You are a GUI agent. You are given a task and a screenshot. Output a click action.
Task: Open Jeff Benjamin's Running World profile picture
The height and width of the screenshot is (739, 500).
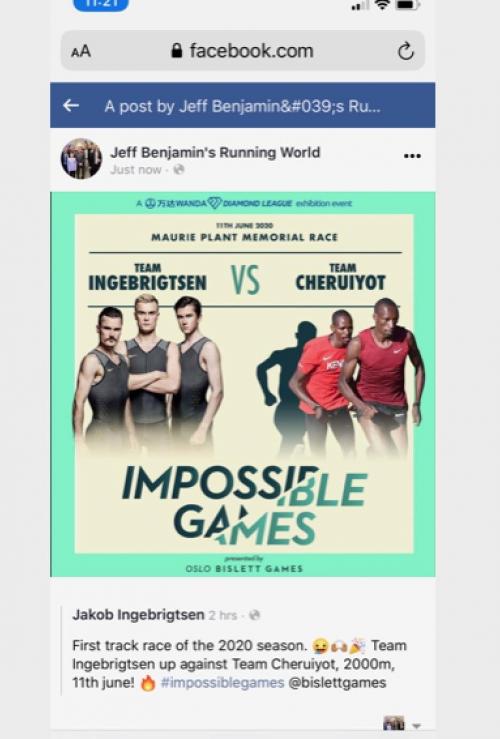coord(81,159)
